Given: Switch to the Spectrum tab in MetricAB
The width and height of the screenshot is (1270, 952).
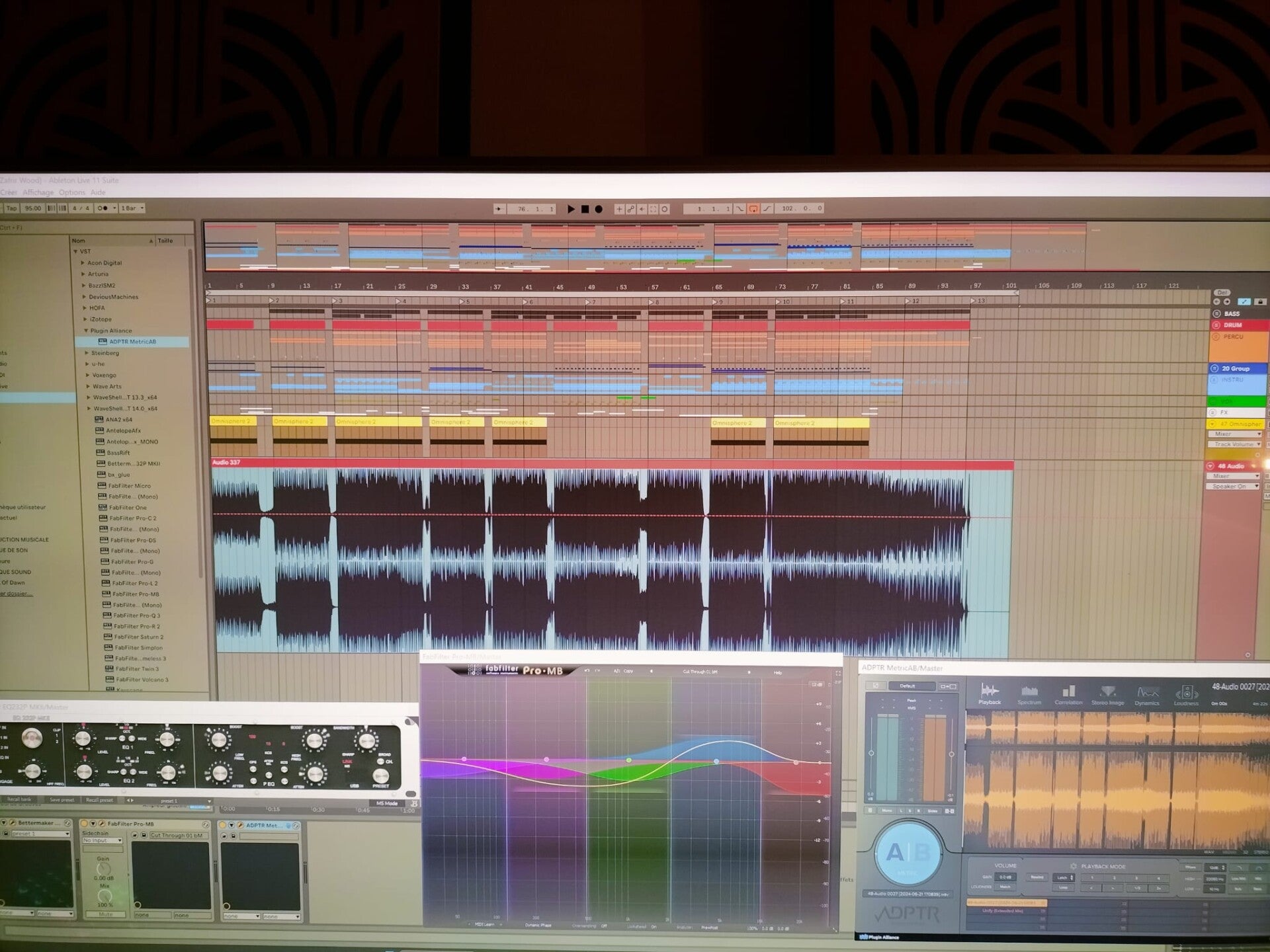Looking at the screenshot, I should pos(1029,695).
